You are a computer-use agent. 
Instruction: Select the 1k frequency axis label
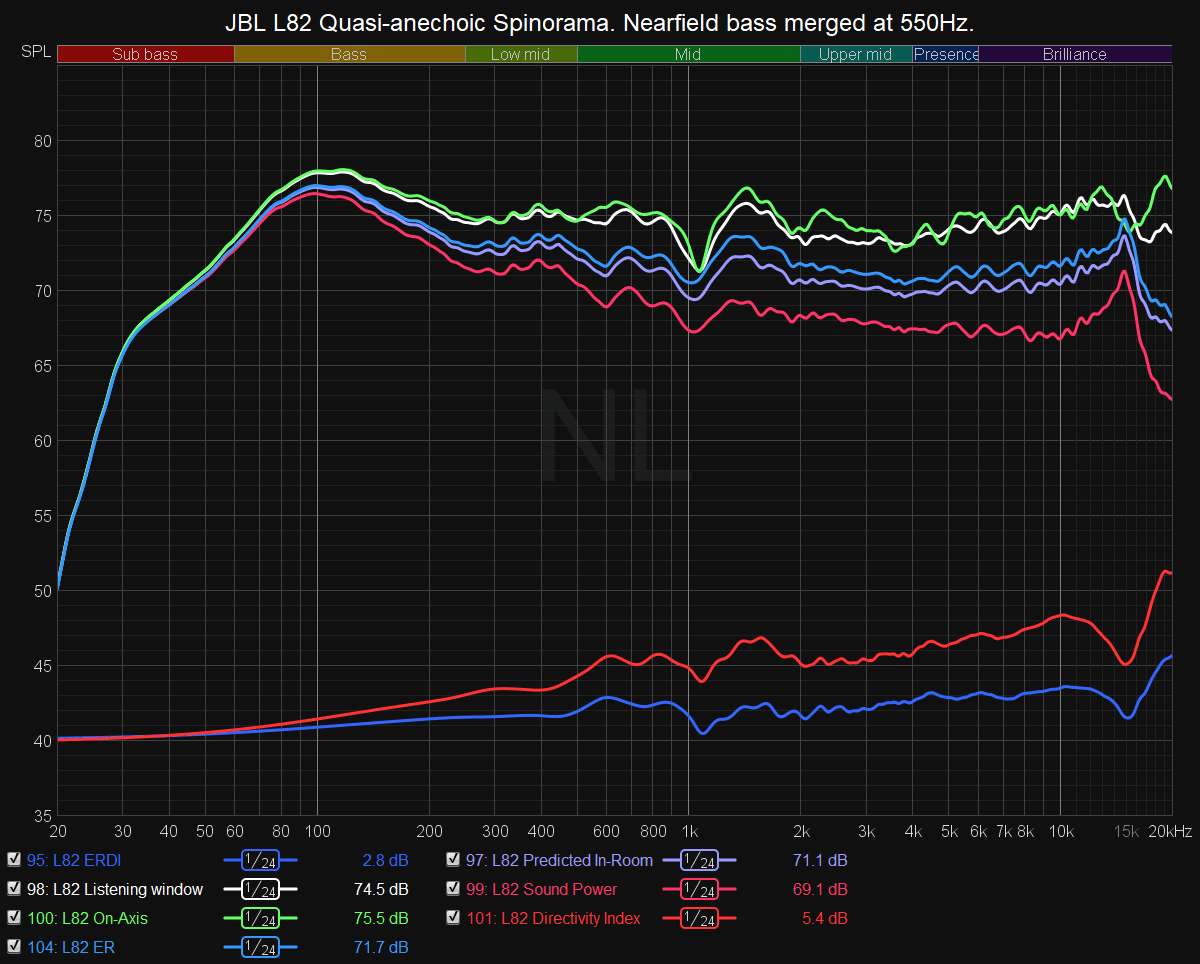pos(688,831)
